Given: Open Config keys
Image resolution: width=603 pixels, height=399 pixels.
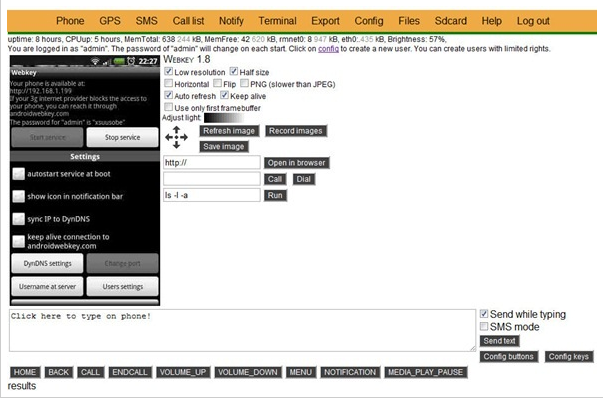Looking at the screenshot, I should point(568,357).
